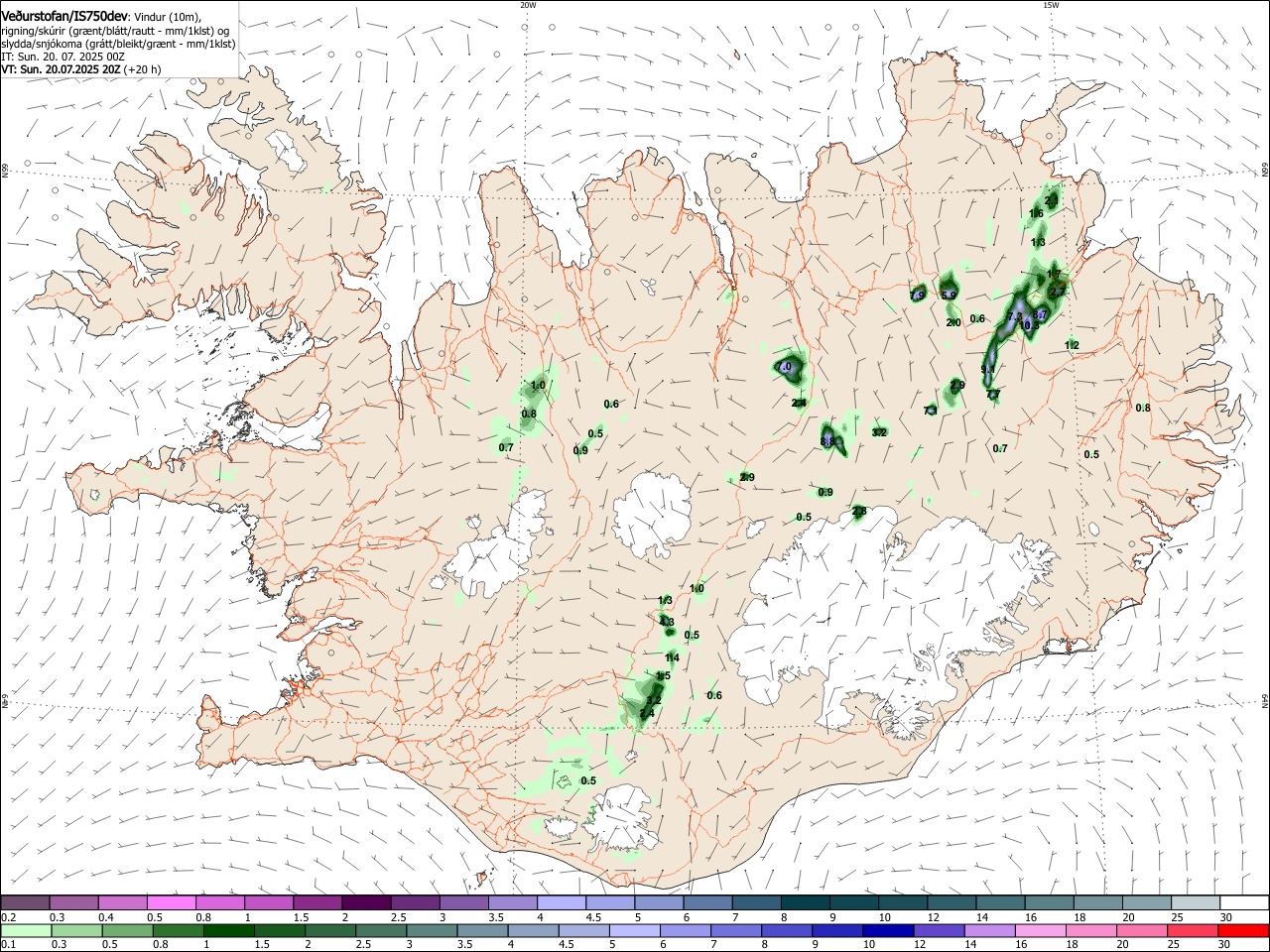Click the Veðurstofan/IS750dev title text
1270x952 pixels.
(64, 16)
